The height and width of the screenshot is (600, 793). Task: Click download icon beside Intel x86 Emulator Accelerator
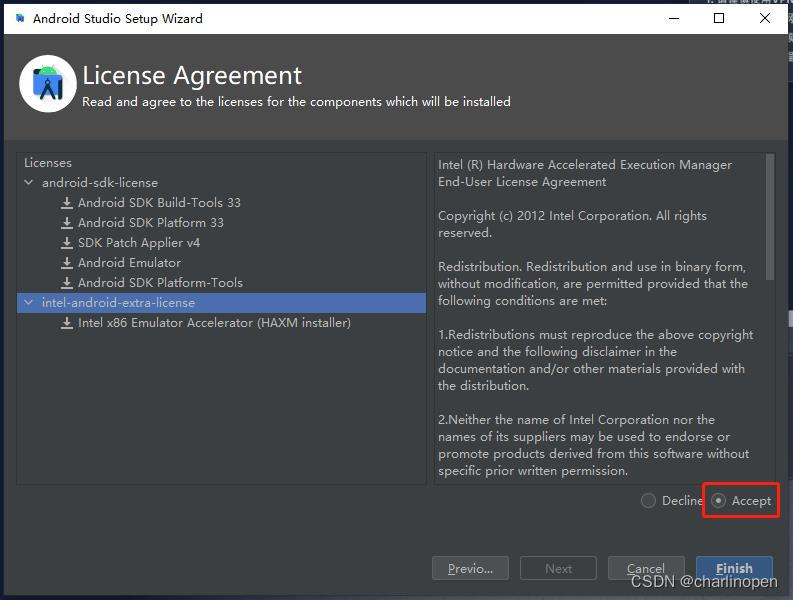[x=67, y=323]
